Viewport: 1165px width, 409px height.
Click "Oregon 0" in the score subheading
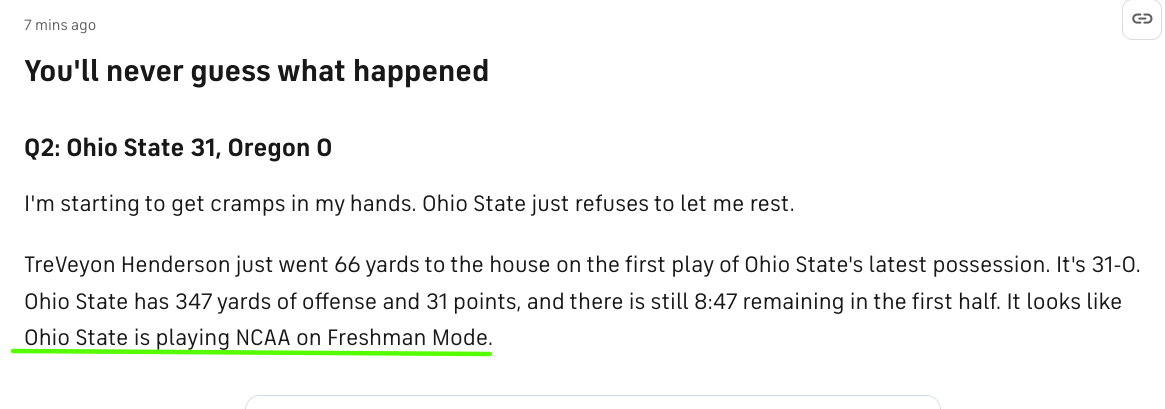280,148
